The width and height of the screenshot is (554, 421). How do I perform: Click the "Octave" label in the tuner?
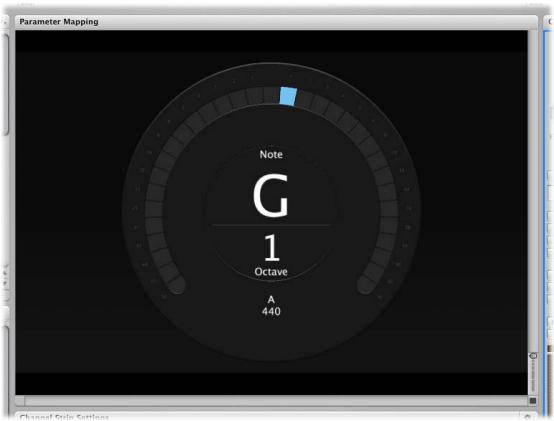pos(271,272)
